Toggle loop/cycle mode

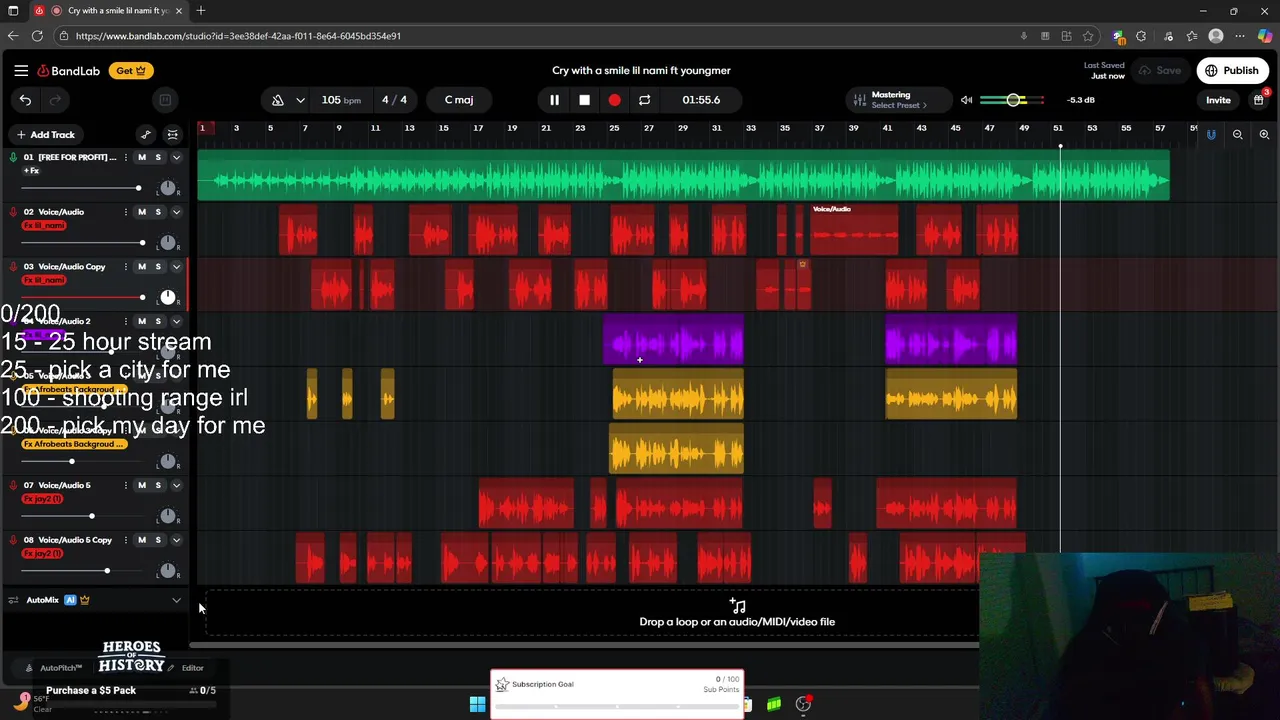point(645,100)
